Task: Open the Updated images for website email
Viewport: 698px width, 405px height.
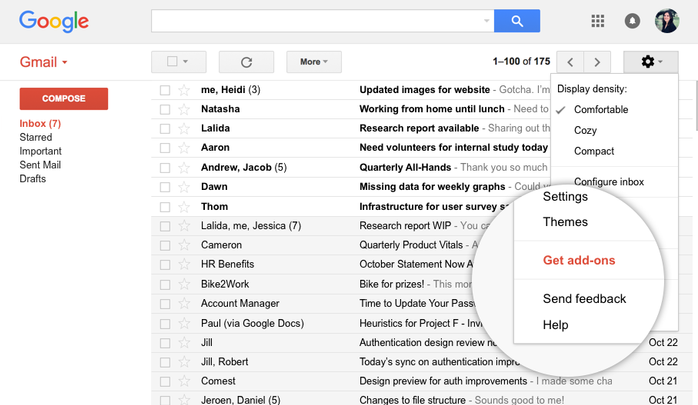Action: coord(424,90)
